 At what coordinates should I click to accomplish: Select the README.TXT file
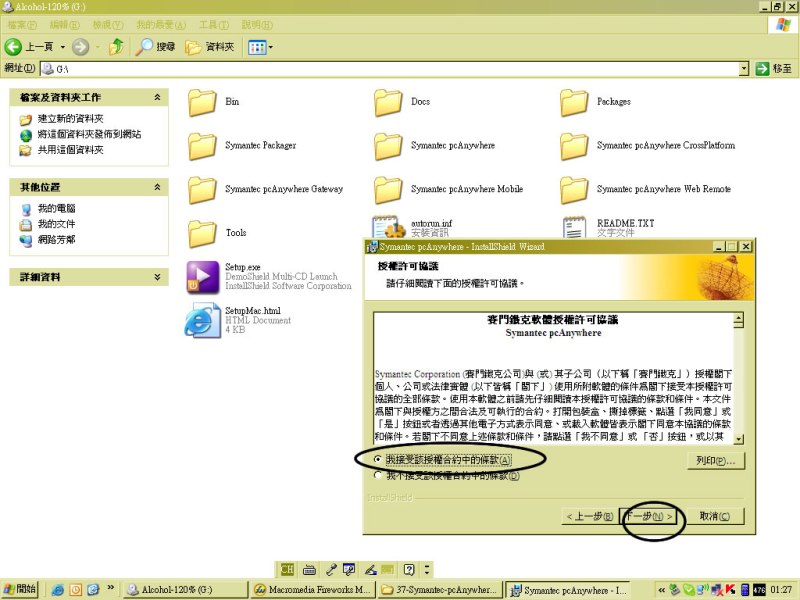point(609,227)
